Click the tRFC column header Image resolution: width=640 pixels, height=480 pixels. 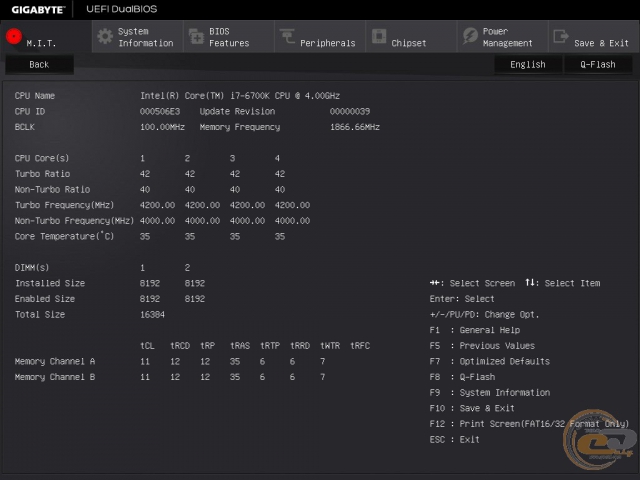point(360,346)
